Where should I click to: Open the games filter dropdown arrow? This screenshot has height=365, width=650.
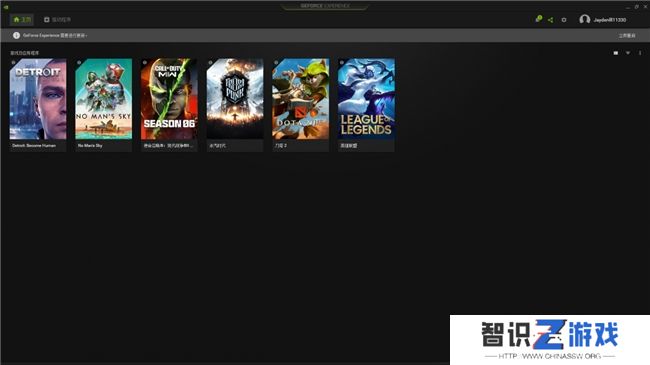(x=628, y=53)
